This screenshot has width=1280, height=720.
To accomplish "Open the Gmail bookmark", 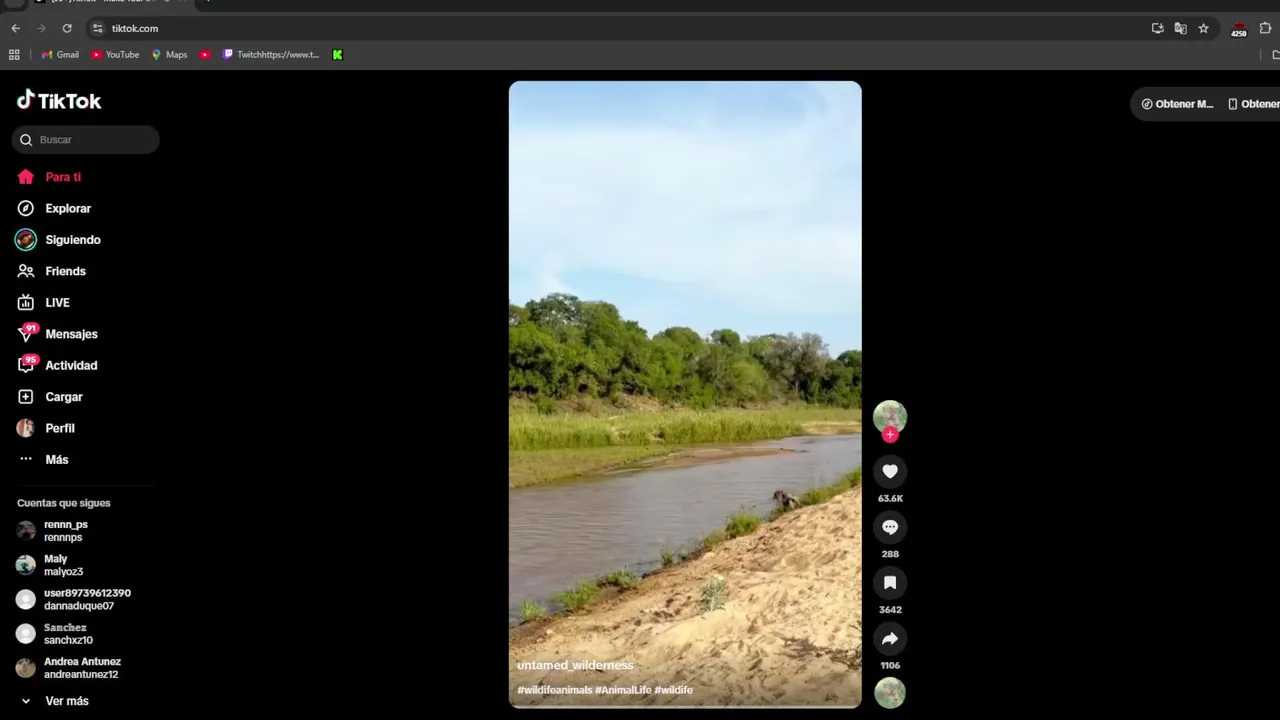I will (60, 55).
